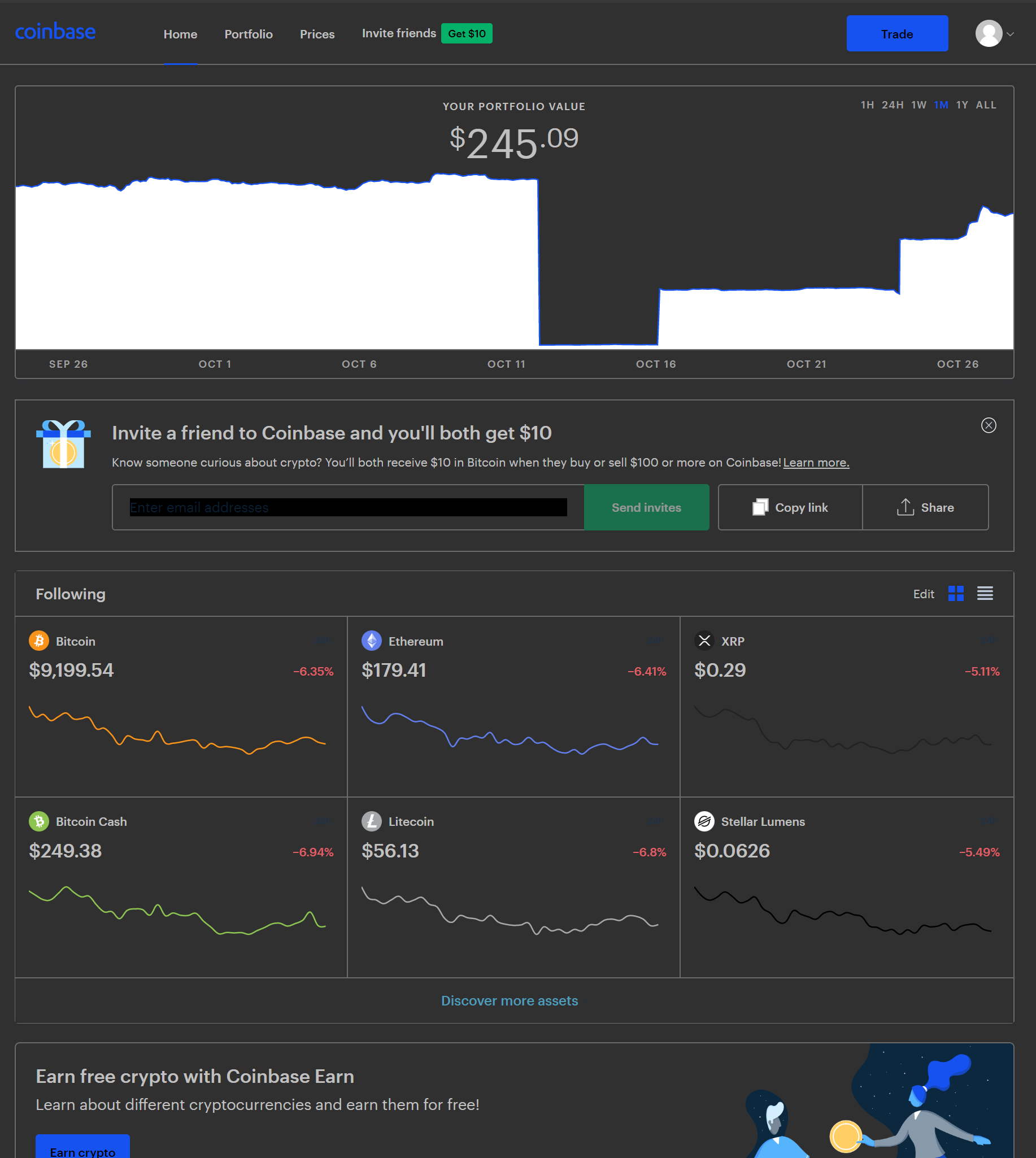The height and width of the screenshot is (1158, 1036).
Task: Click the Bitcoin Cash icon
Action: (38, 821)
